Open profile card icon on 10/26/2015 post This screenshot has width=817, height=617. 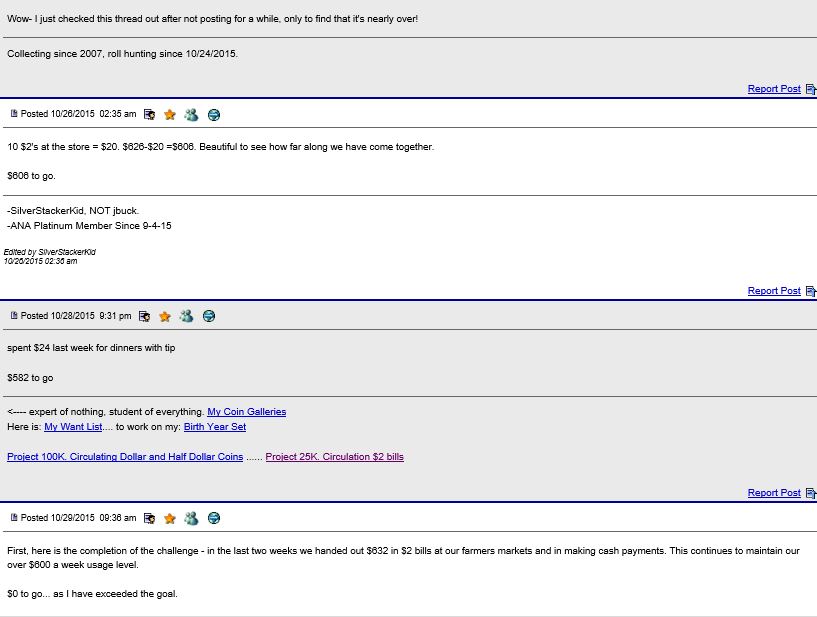pyautogui.click(x=149, y=115)
